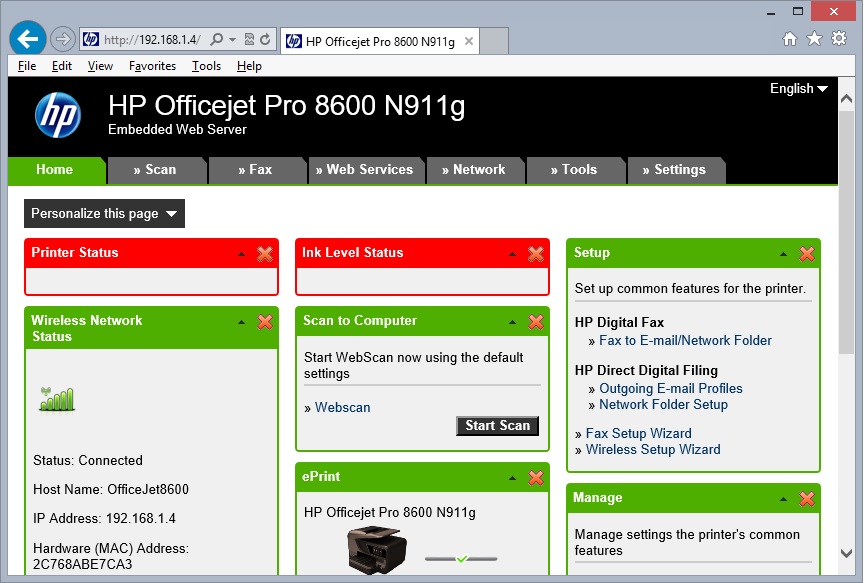Click the browser back arrow button
The height and width of the screenshot is (583, 864).
pos(27,39)
